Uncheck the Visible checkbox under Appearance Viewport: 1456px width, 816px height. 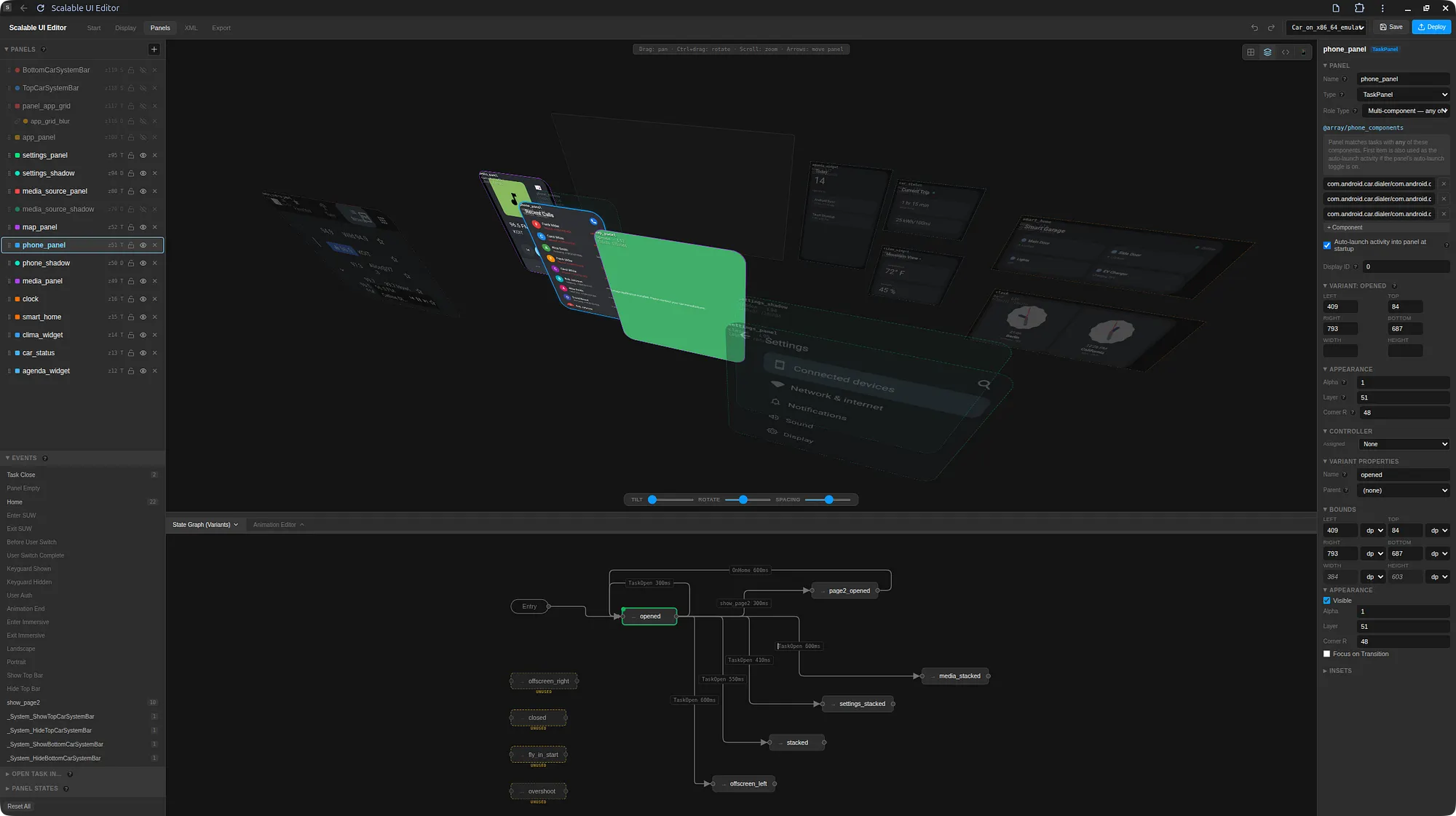[x=1327, y=601]
